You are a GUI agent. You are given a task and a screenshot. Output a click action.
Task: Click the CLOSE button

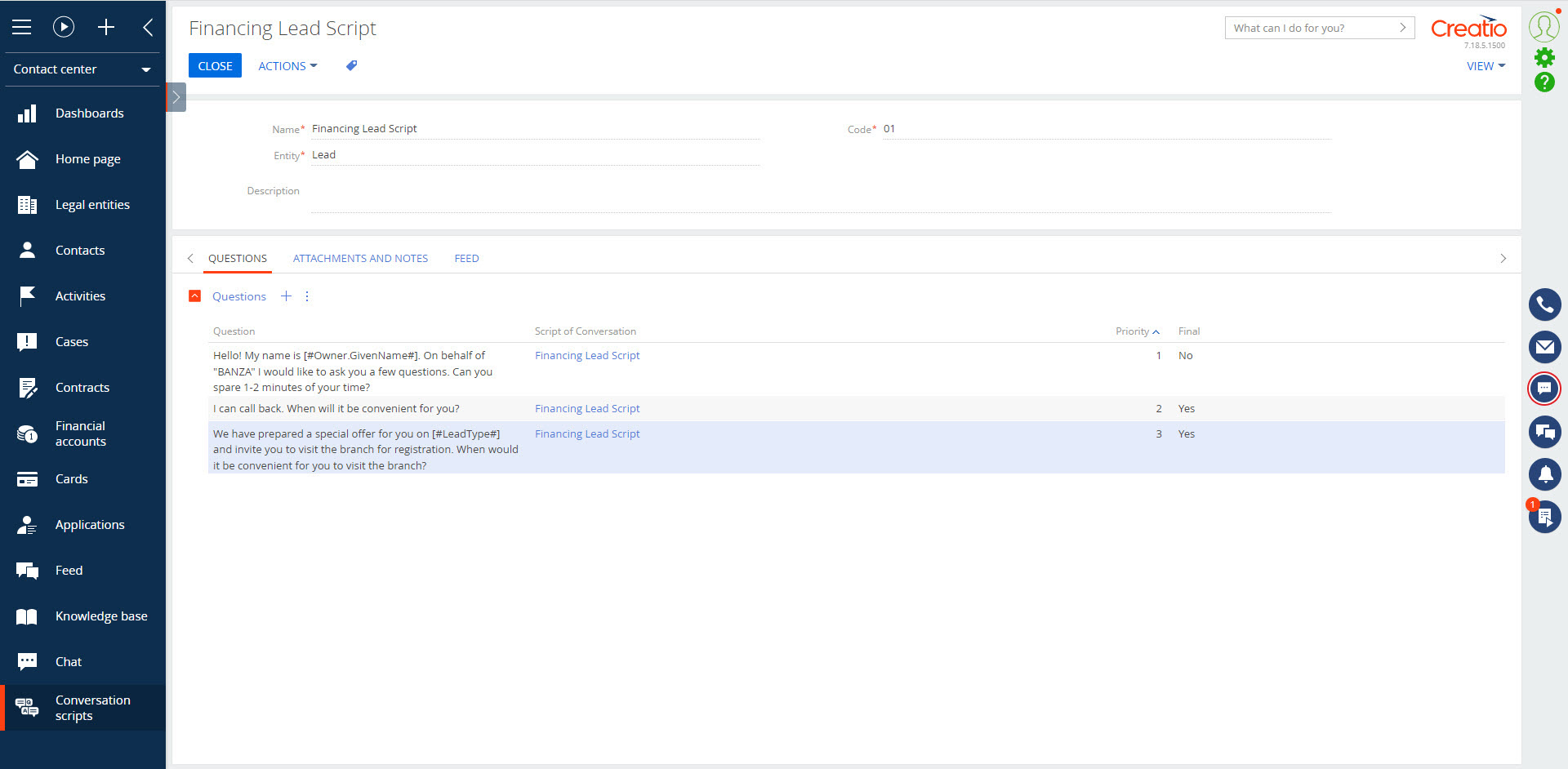tap(215, 66)
